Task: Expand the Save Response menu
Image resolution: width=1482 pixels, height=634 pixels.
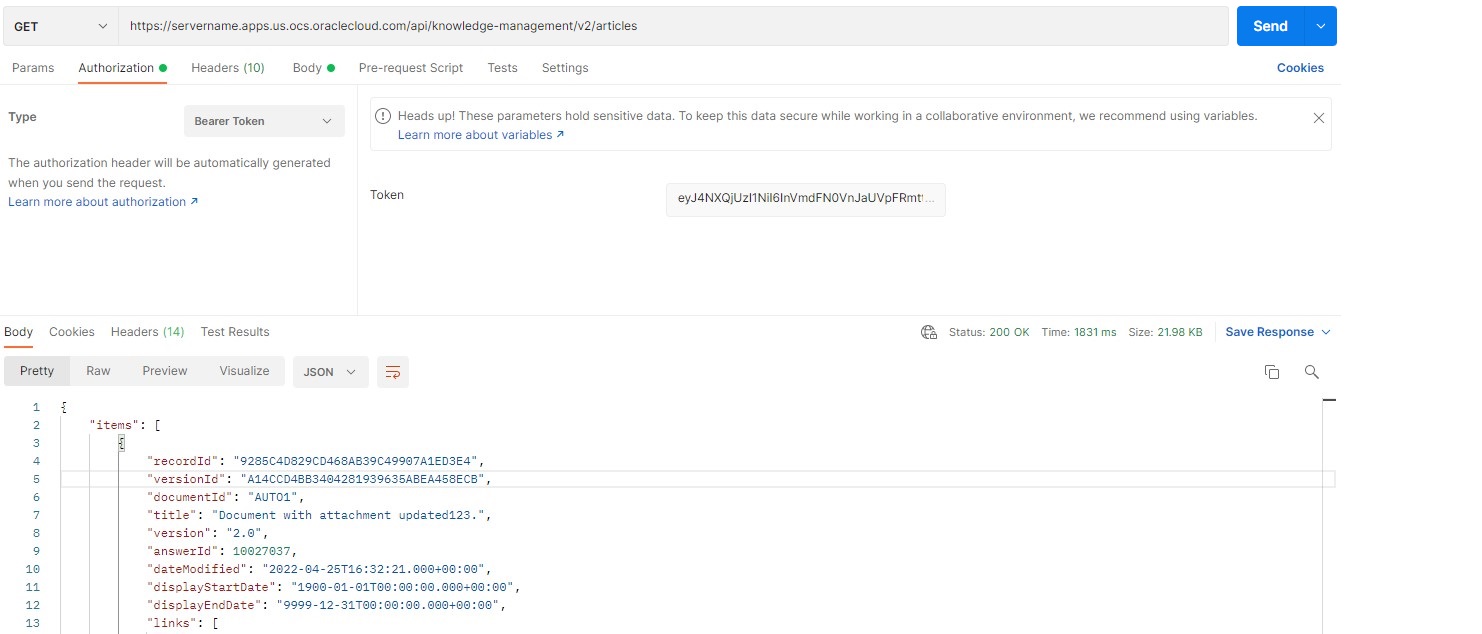Action: (x=1277, y=331)
